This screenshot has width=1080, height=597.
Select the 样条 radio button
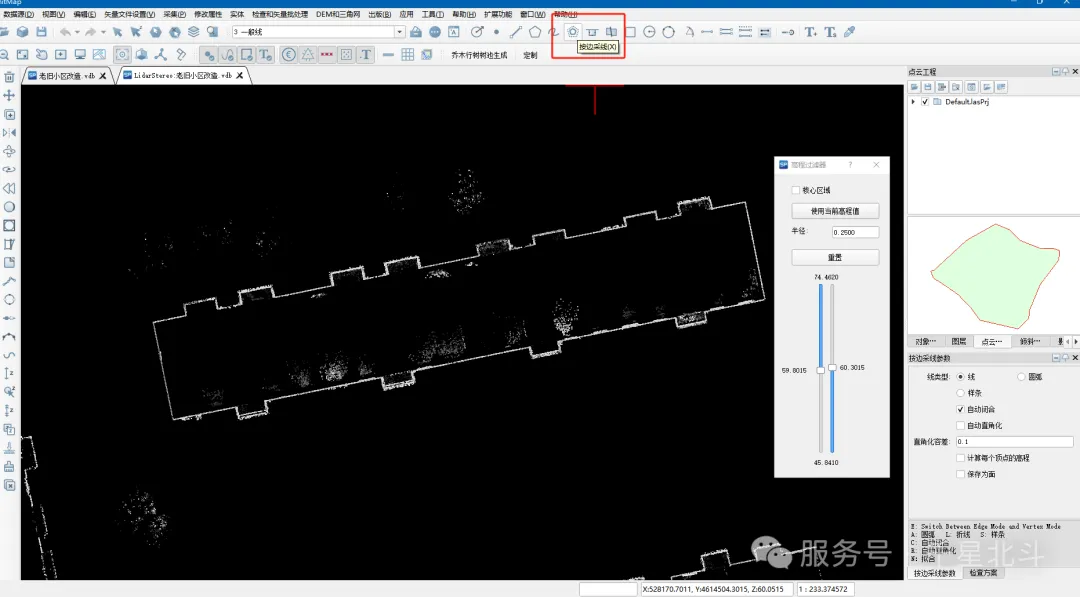click(x=960, y=392)
